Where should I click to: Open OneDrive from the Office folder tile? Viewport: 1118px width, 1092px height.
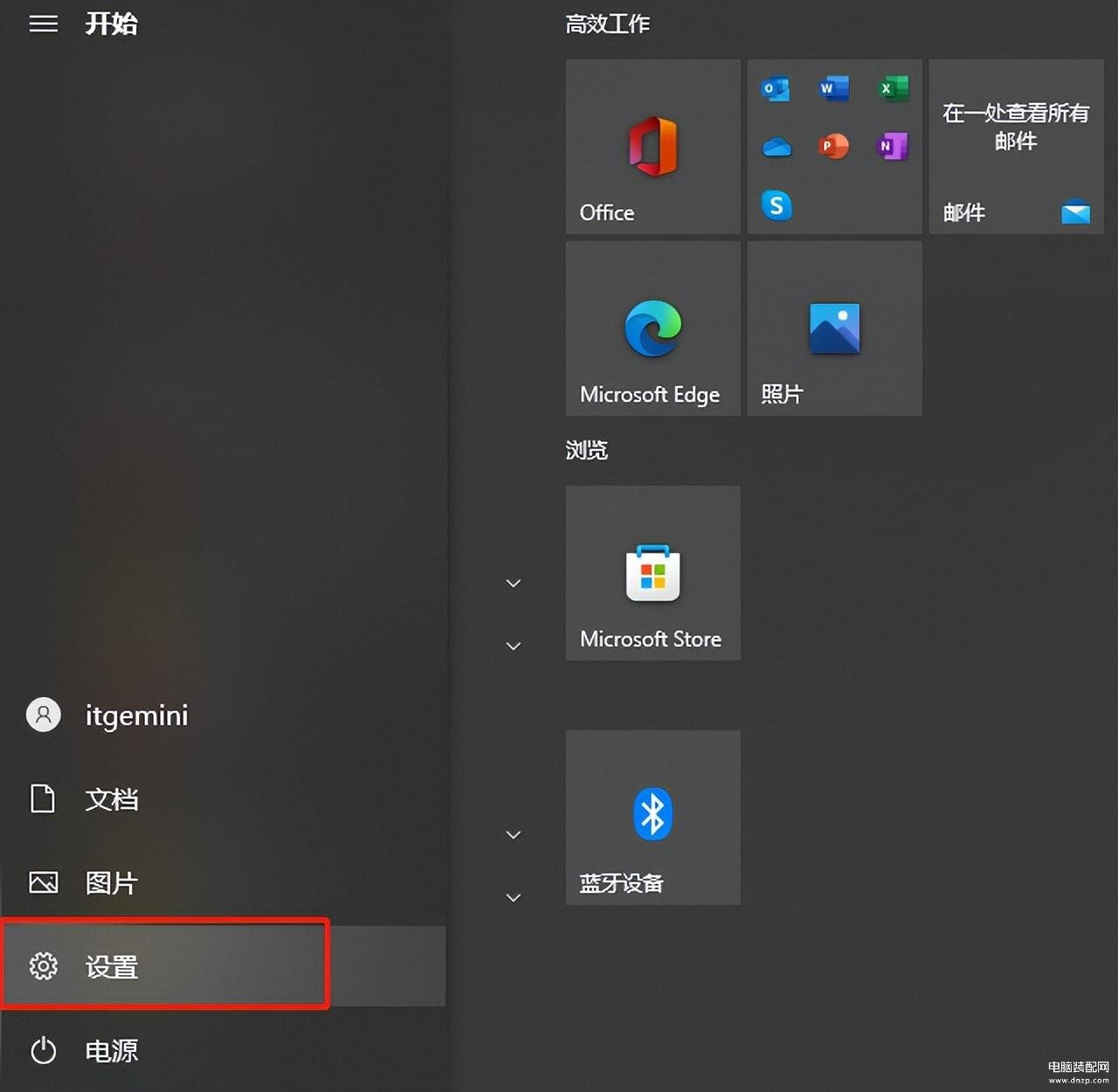tap(776, 147)
